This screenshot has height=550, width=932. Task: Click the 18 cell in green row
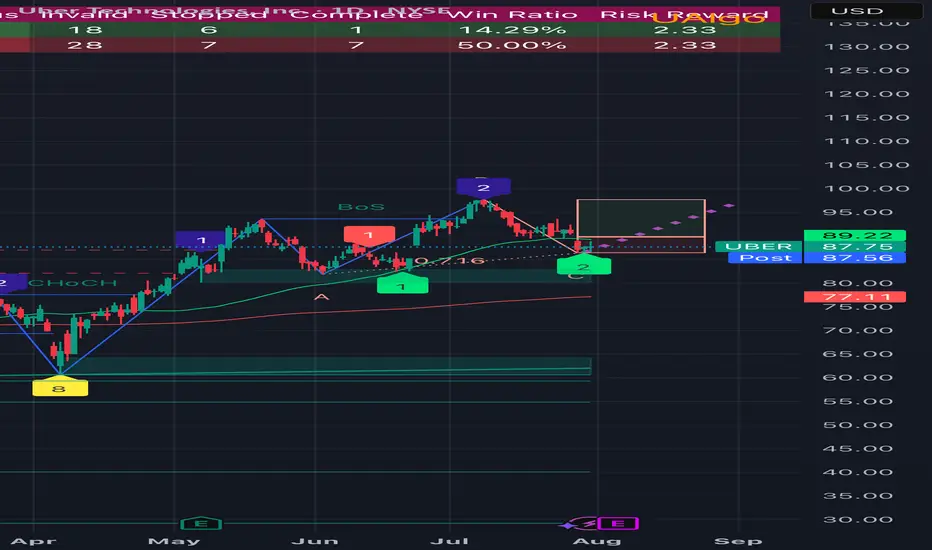pyautogui.click(x=85, y=30)
